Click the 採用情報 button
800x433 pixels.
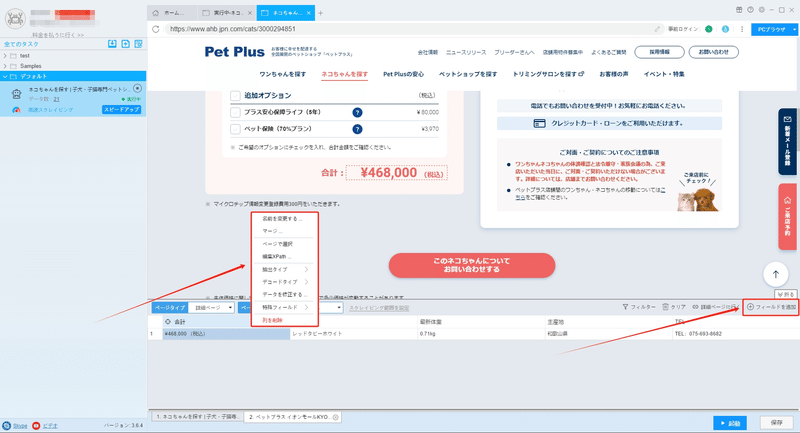pyautogui.click(x=660, y=52)
